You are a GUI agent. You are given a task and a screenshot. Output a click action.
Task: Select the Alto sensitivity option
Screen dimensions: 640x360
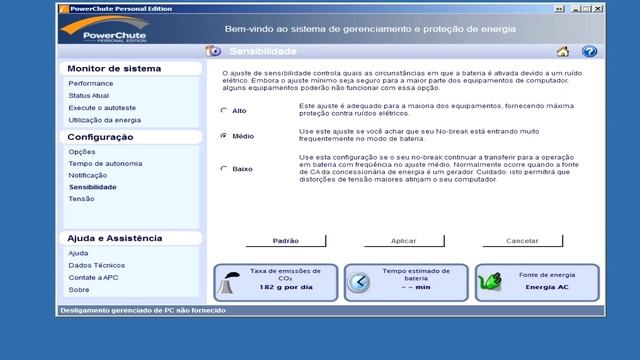point(224,110)
